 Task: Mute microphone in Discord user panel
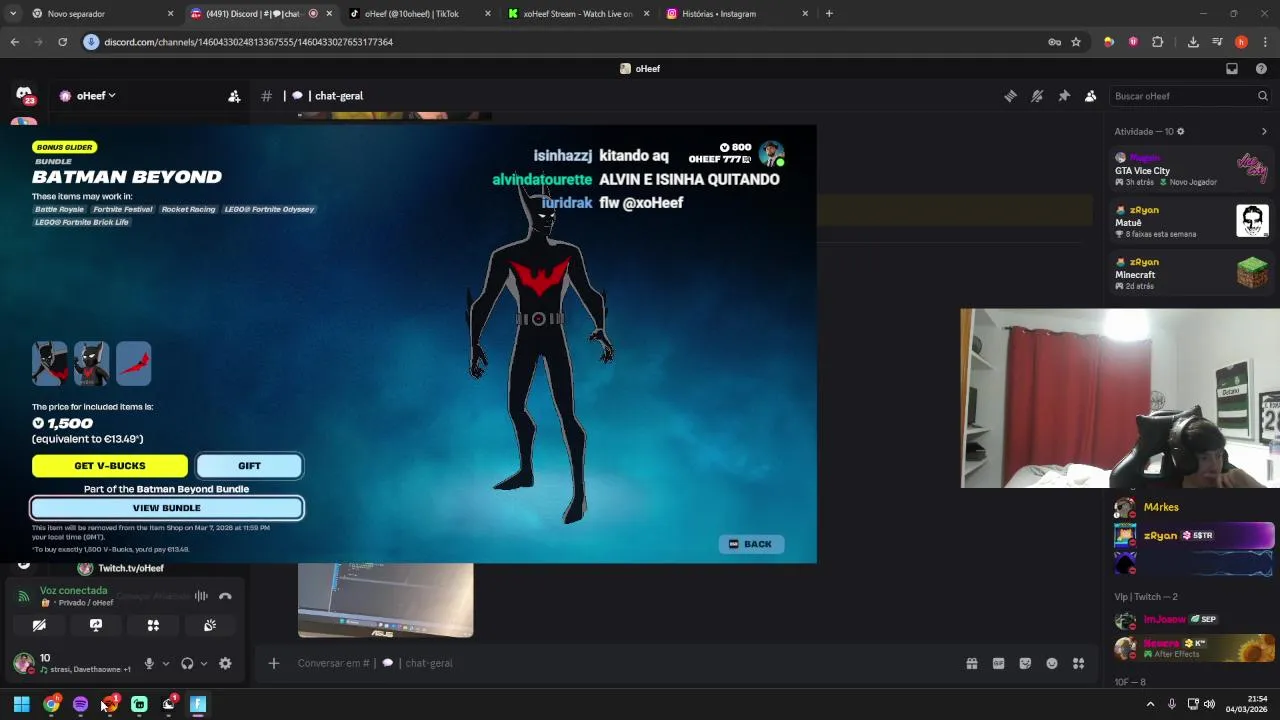point(149,663)
